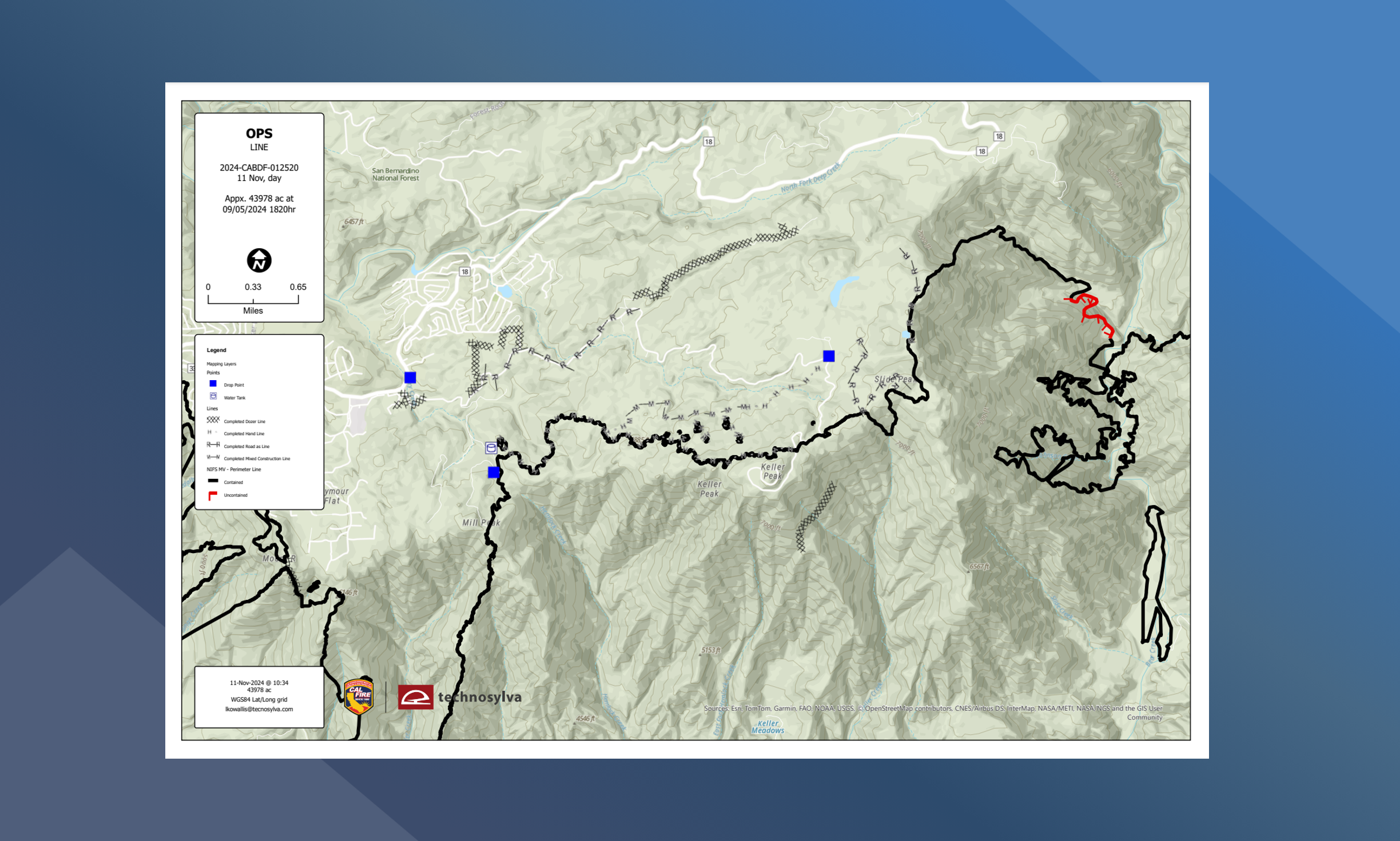
Task: Click the red Technosylva logo icon
Action: pos(415,697)
